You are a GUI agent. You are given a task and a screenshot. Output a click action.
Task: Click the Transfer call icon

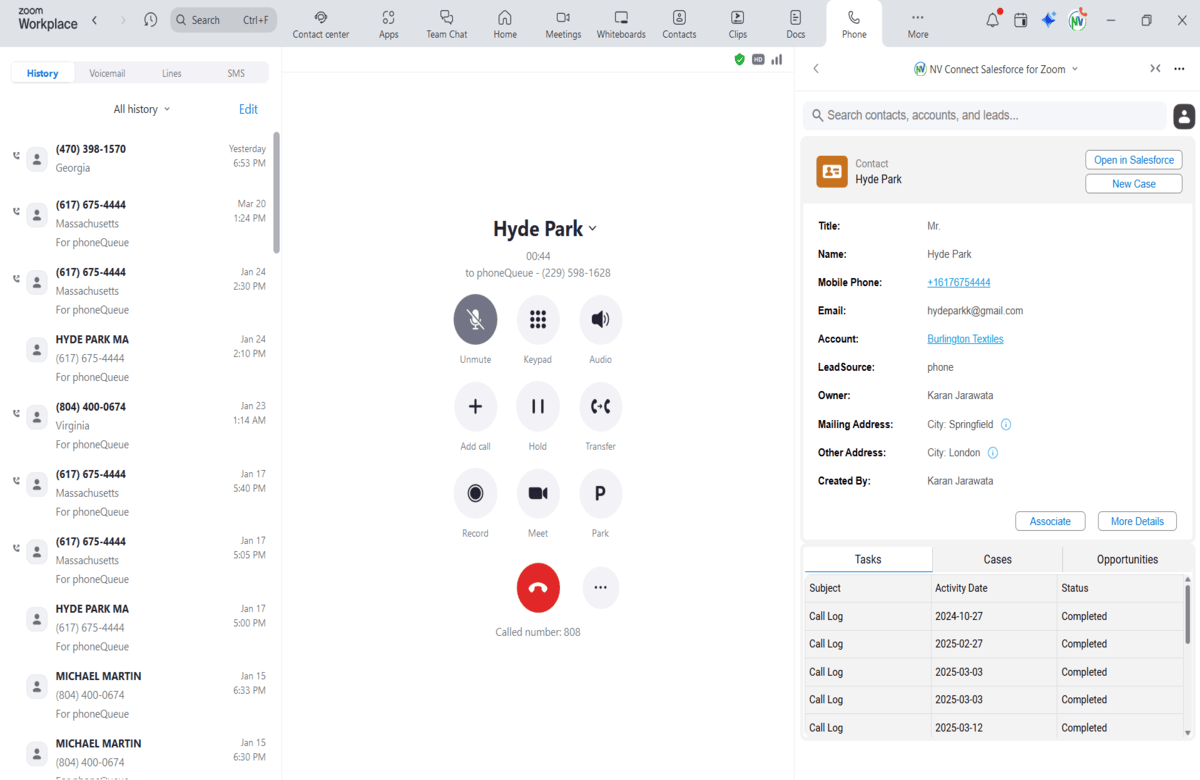tap(600, 407)
